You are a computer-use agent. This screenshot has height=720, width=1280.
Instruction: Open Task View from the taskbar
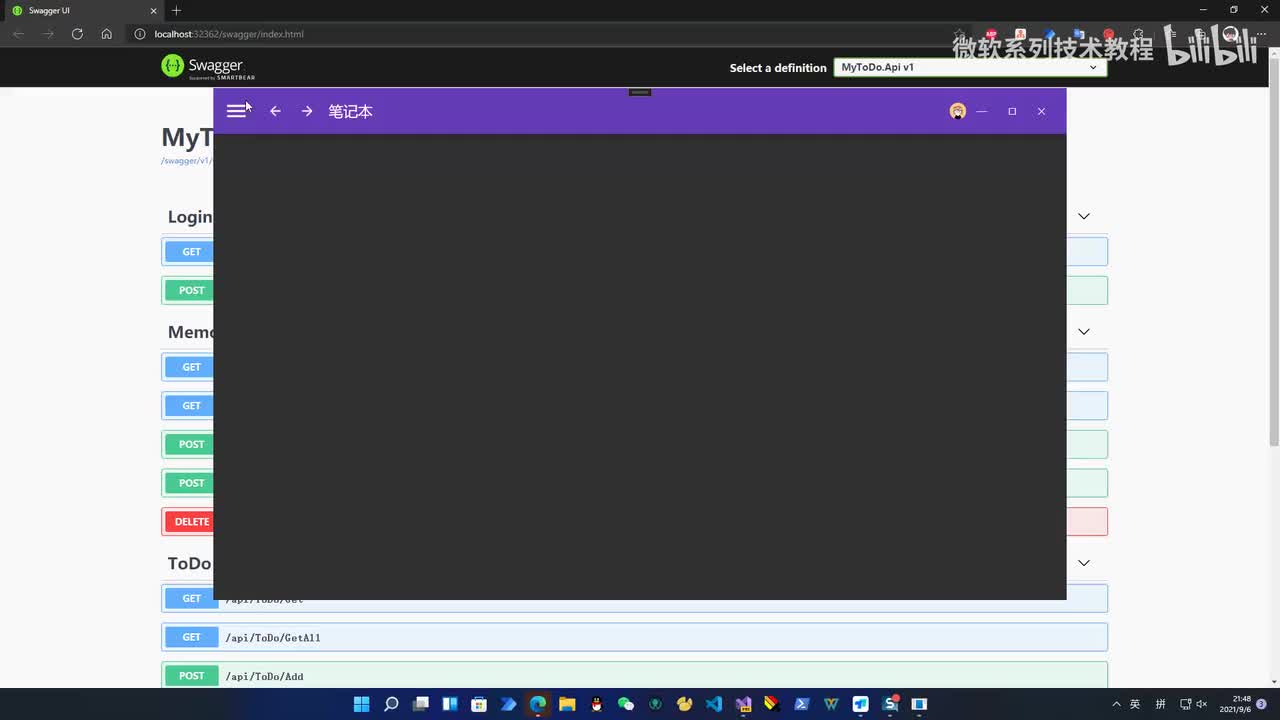pos(421,704)
